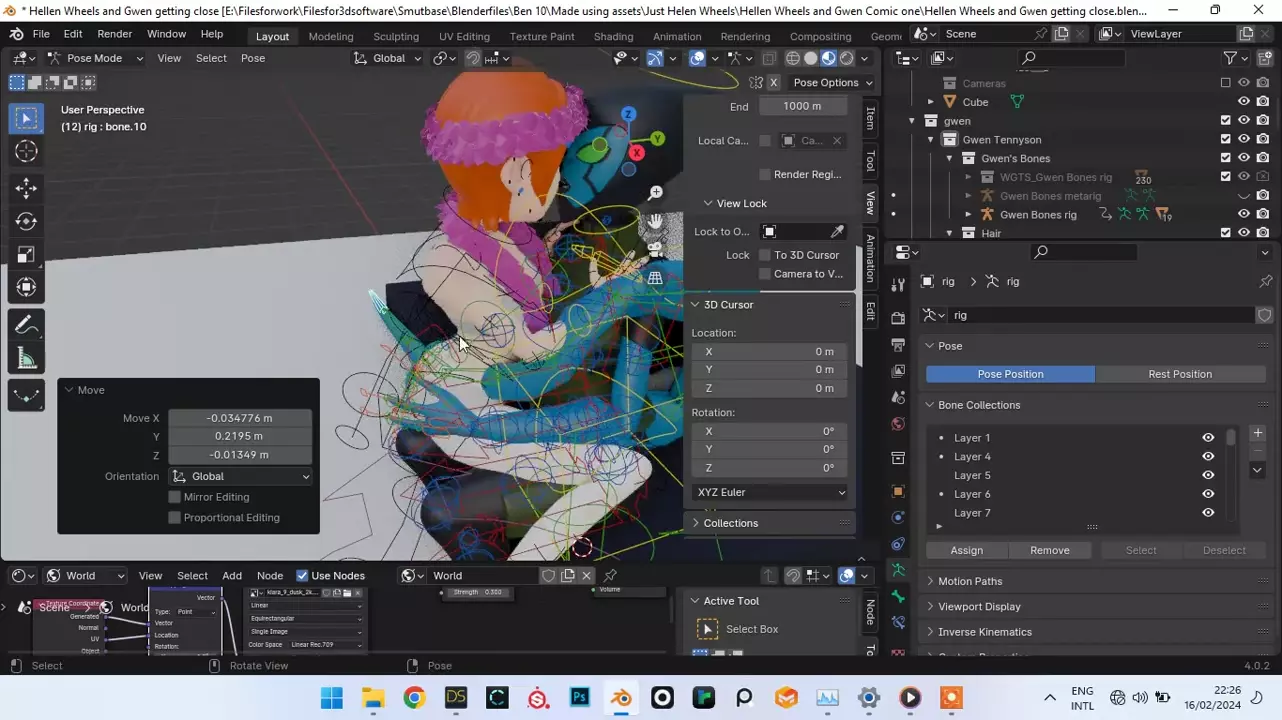The height and width of the screenshot is (720, 1282).
Task: Open Blender from the Windows taskbar
Action: click(621, 698)
